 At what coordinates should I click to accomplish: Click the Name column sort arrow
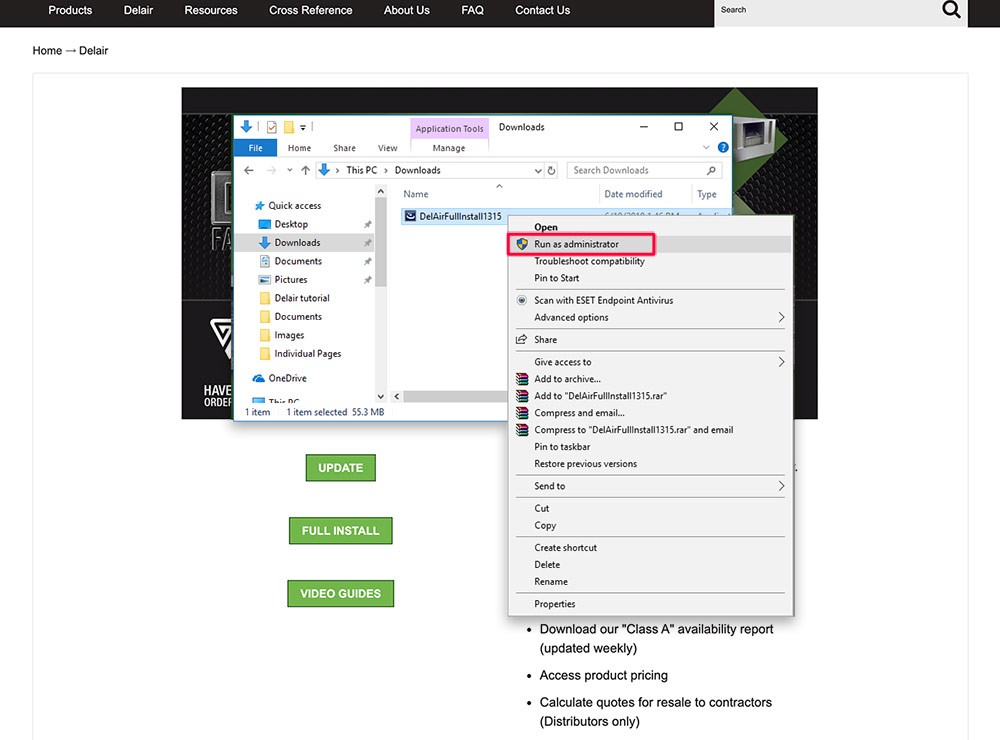(x=499, y=186)
